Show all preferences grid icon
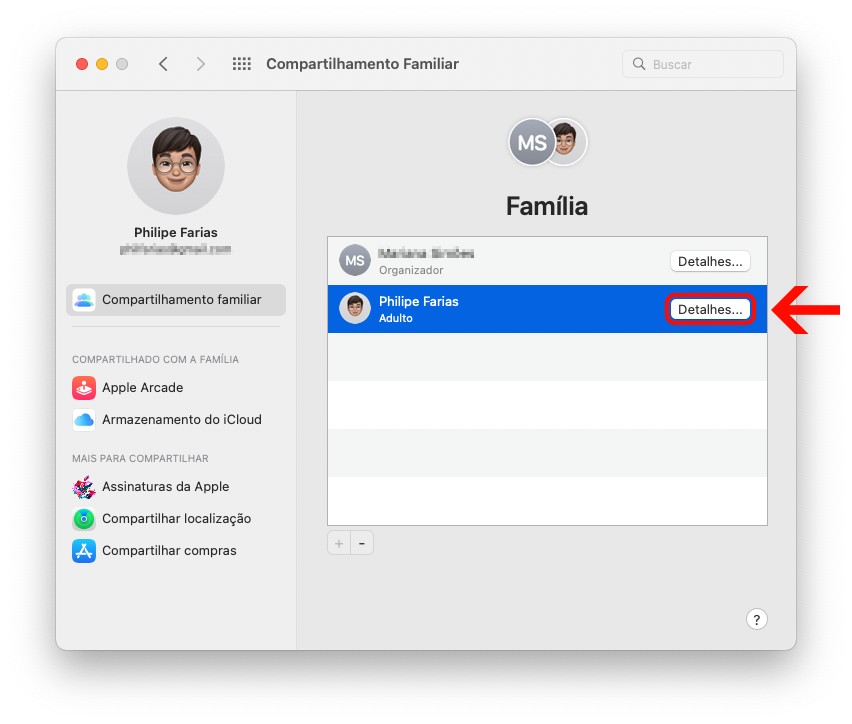This screenshot has height=724, width=852. point(242,64)
